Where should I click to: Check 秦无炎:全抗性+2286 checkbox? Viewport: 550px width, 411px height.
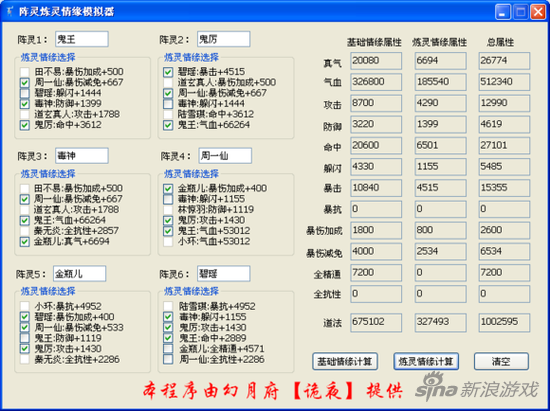click(x=25, y=359)
